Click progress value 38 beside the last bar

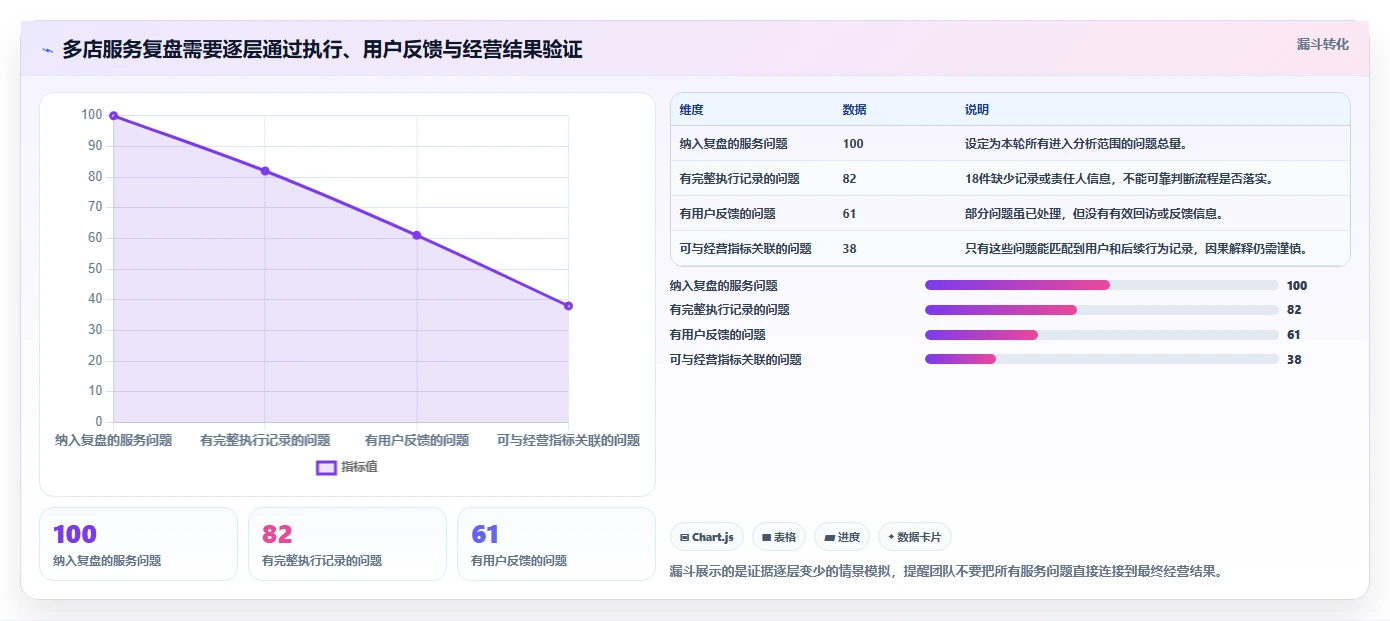pos(1294,360)
